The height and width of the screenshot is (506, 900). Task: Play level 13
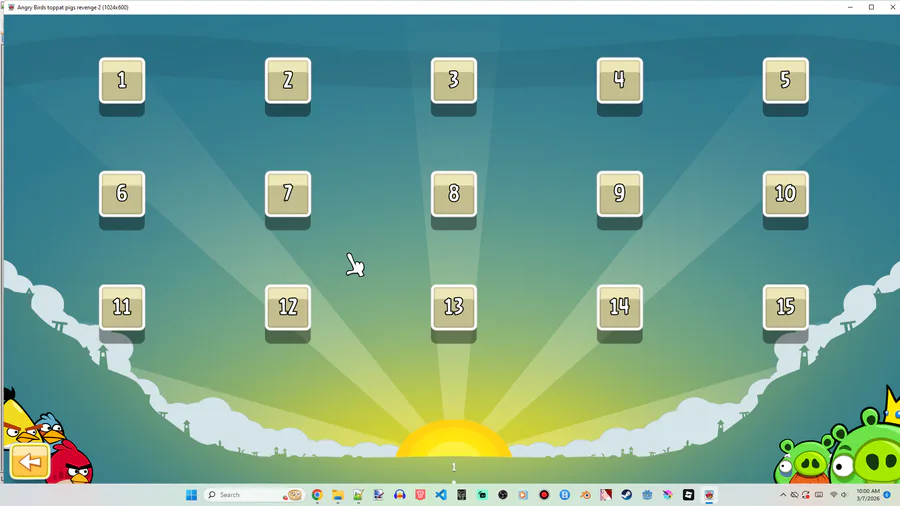pos(453,308)
